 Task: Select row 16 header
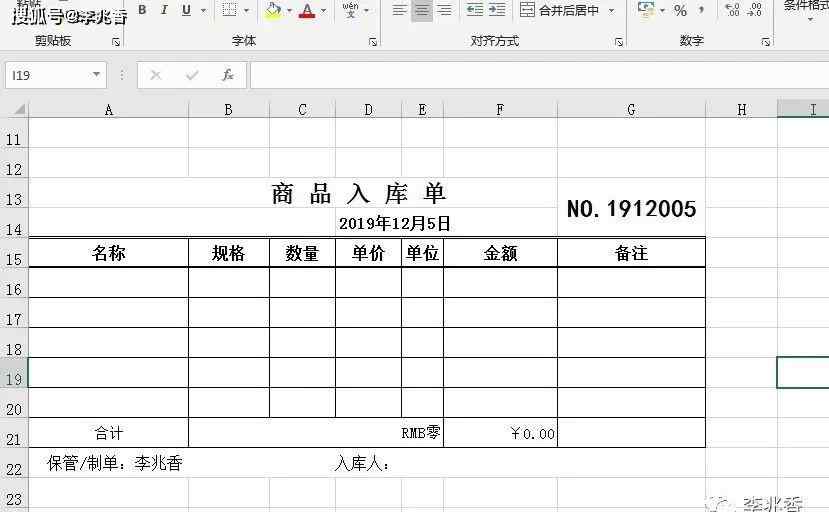click(14, 282)
